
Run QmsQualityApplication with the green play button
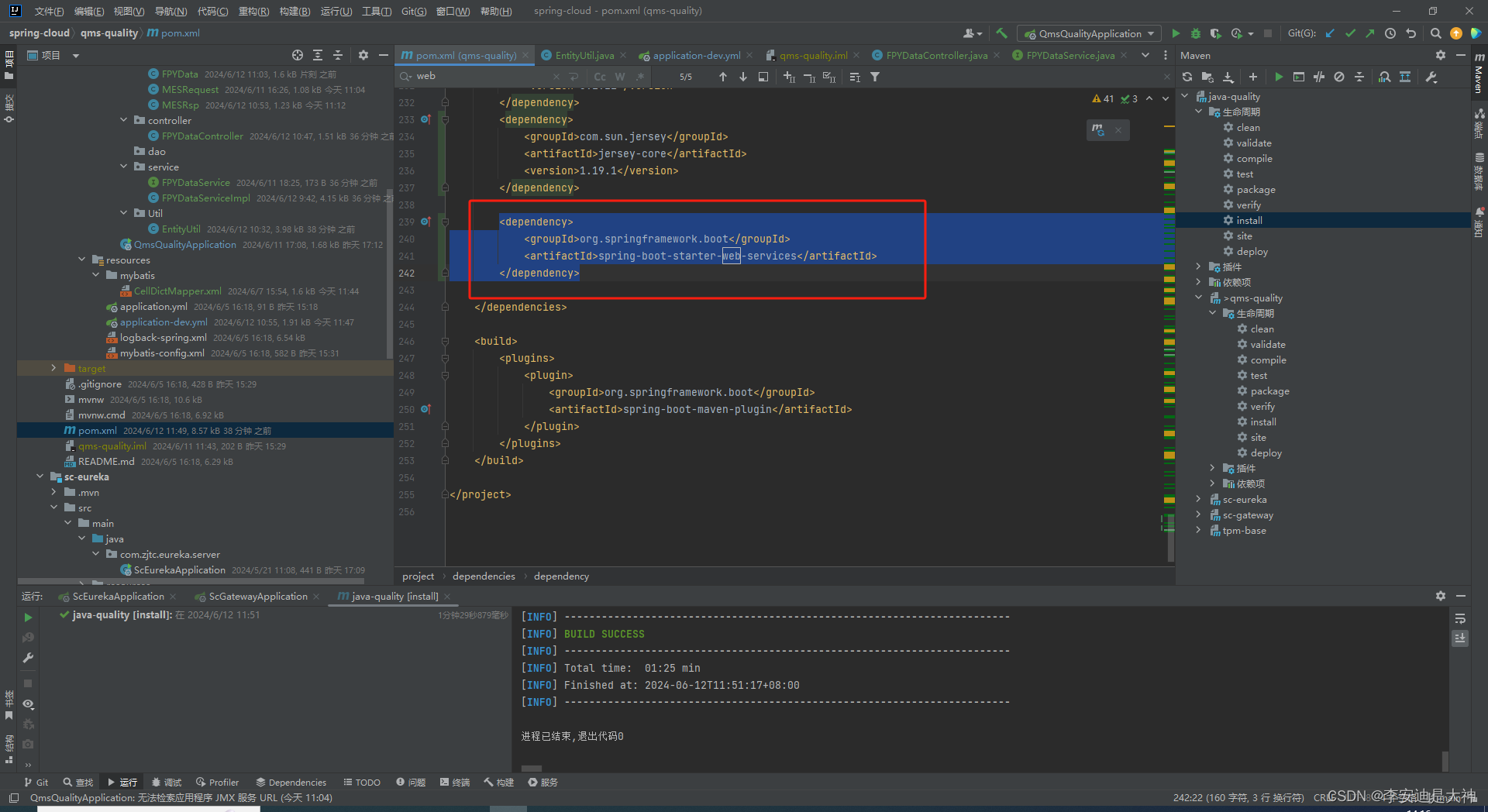1176,33
